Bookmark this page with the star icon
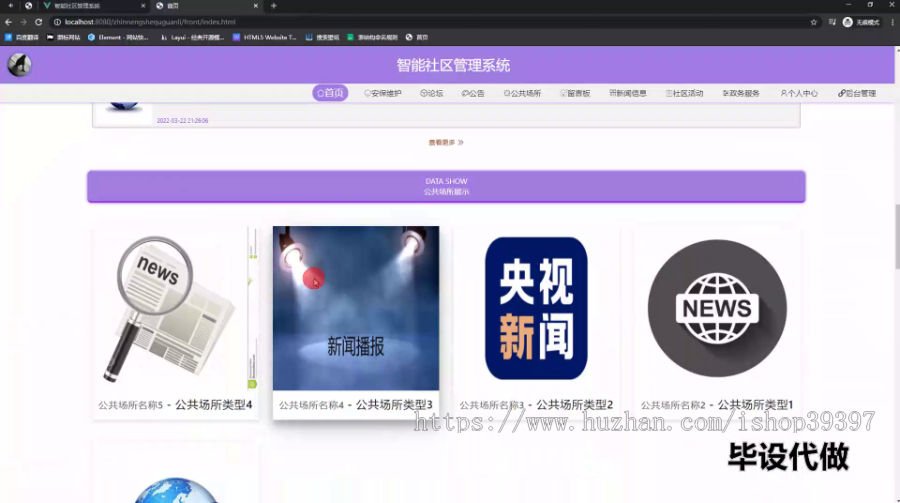Image resolution: width=900 pixels, height=503 pixels. tap(813, 22)
